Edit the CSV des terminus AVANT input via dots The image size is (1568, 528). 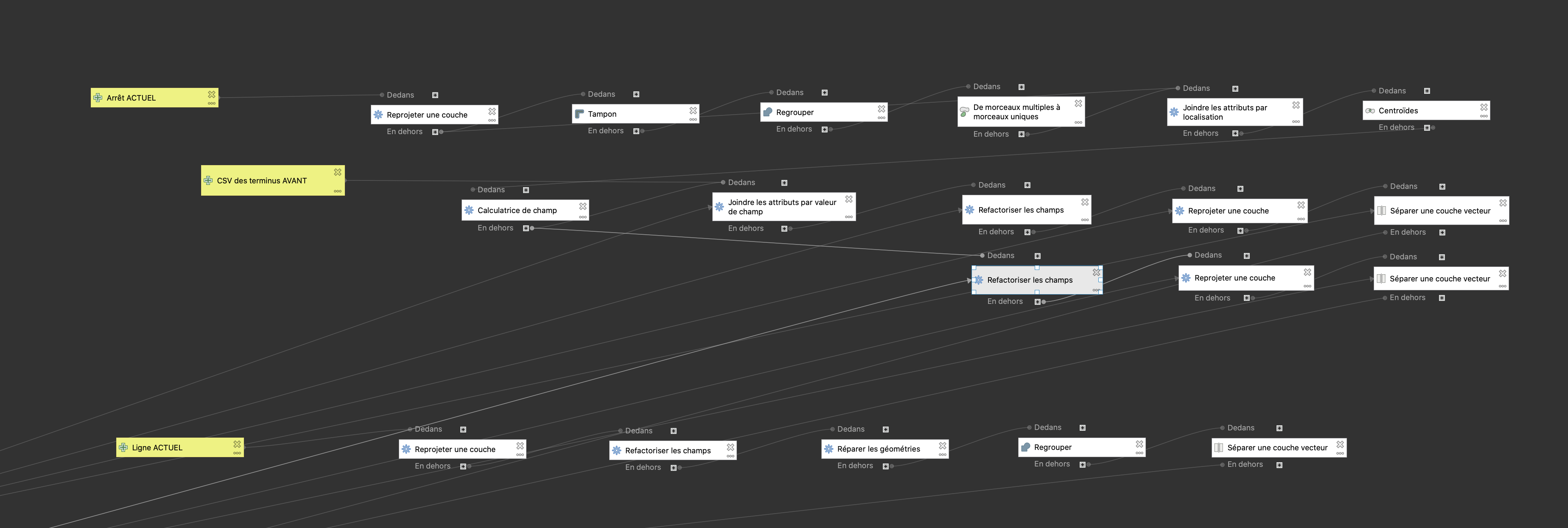pos(337,191)
